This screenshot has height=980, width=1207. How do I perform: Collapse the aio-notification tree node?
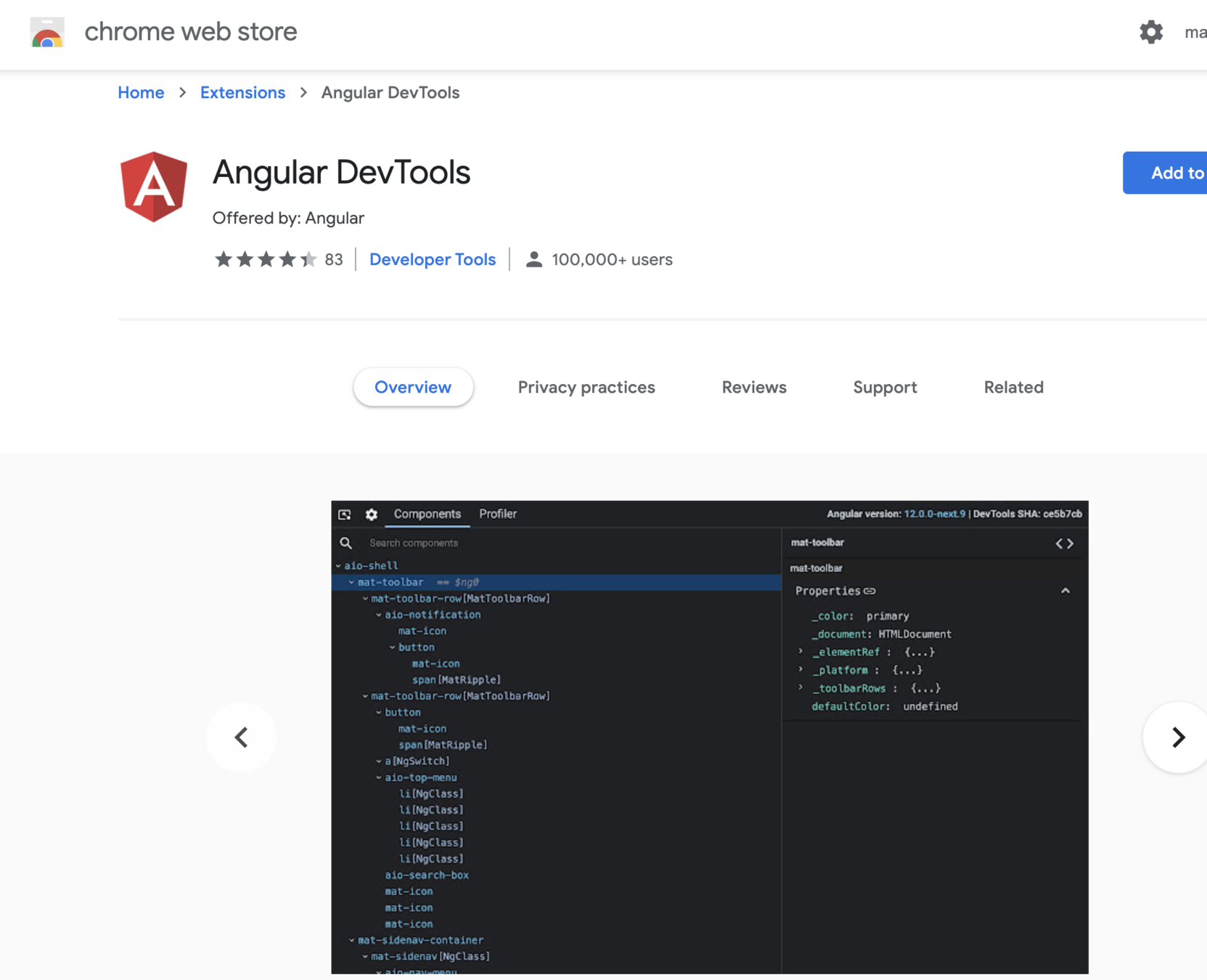coord(379,615)
